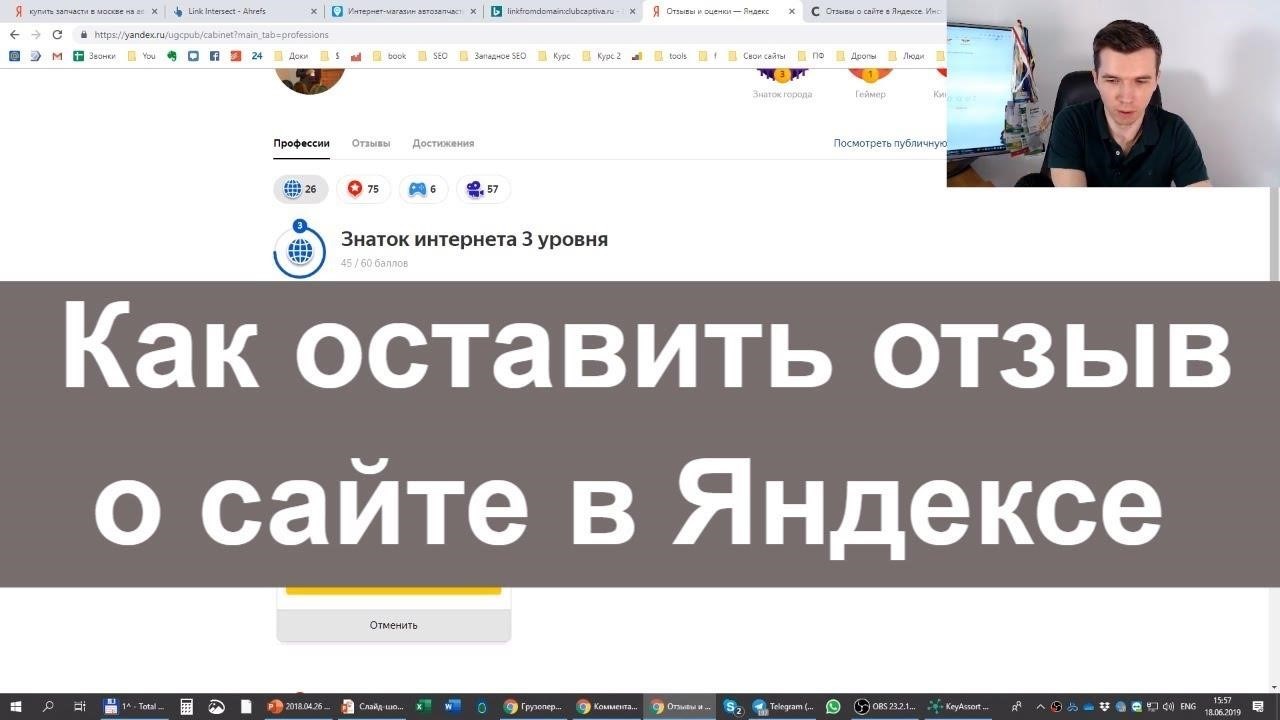Select the Профессии tab
The width and height of the screenshot is (1280, 720).
click(301, 143)
